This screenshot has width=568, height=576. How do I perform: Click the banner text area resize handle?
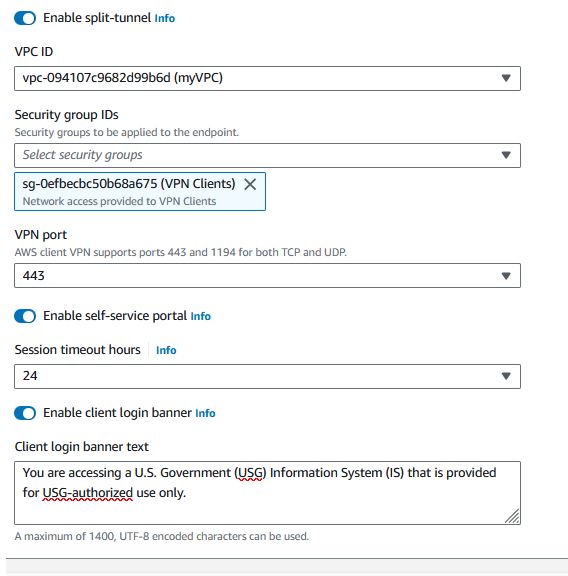pyautogui.click(x=512, y=516)
